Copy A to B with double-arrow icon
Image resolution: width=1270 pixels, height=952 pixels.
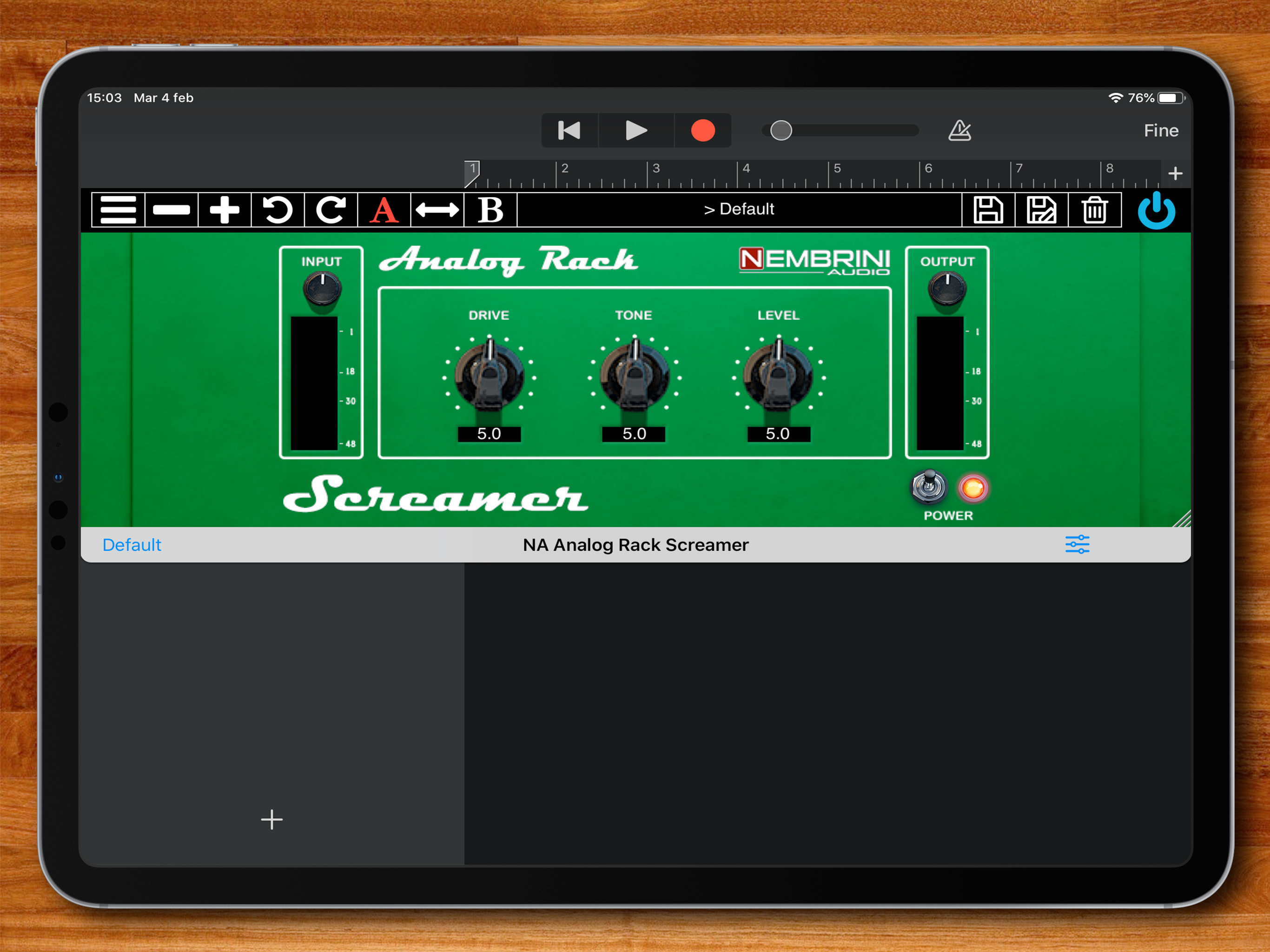click(x=437, y=210)
